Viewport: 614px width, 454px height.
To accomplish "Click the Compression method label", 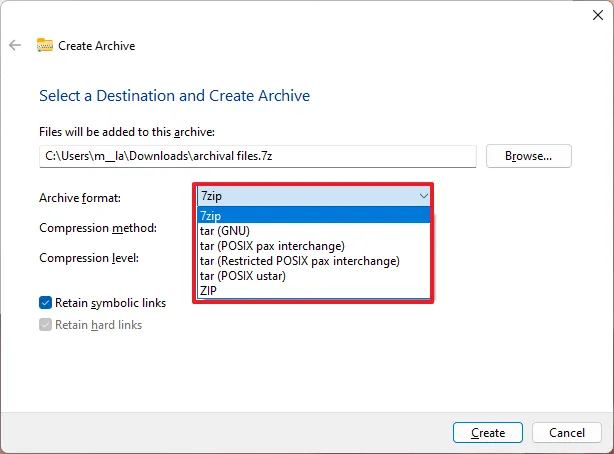I will coord(98,228).
